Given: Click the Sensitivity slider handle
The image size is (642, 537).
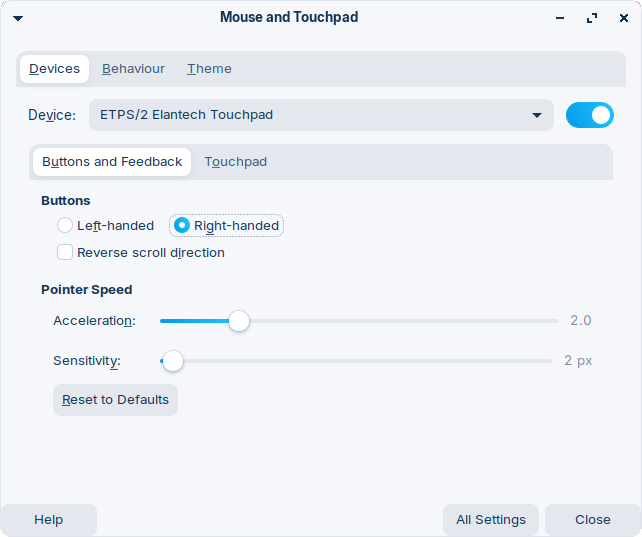Looking at the screenshot, I should (x=173, y=361).
